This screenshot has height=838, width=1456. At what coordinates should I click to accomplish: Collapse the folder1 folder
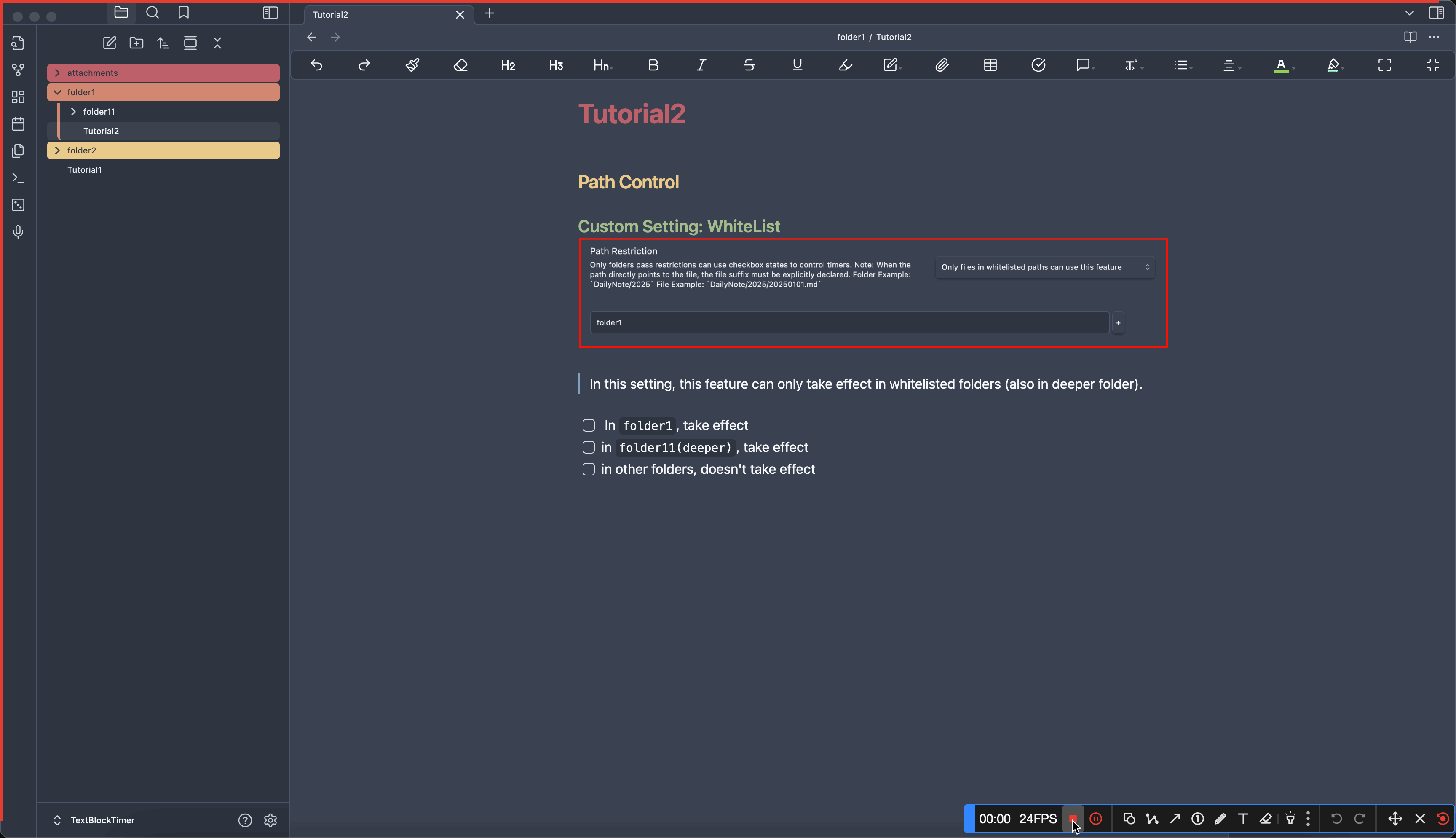click(x=57, y=92)
